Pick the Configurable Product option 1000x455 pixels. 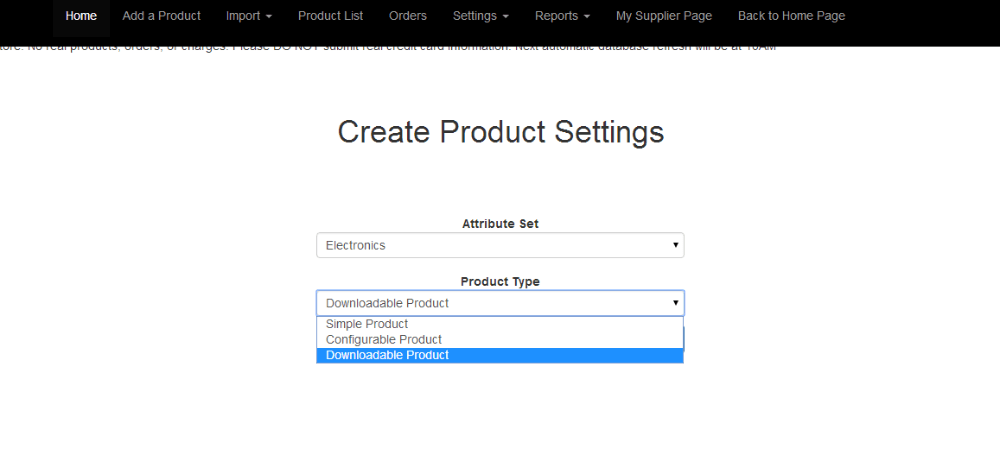383,340
